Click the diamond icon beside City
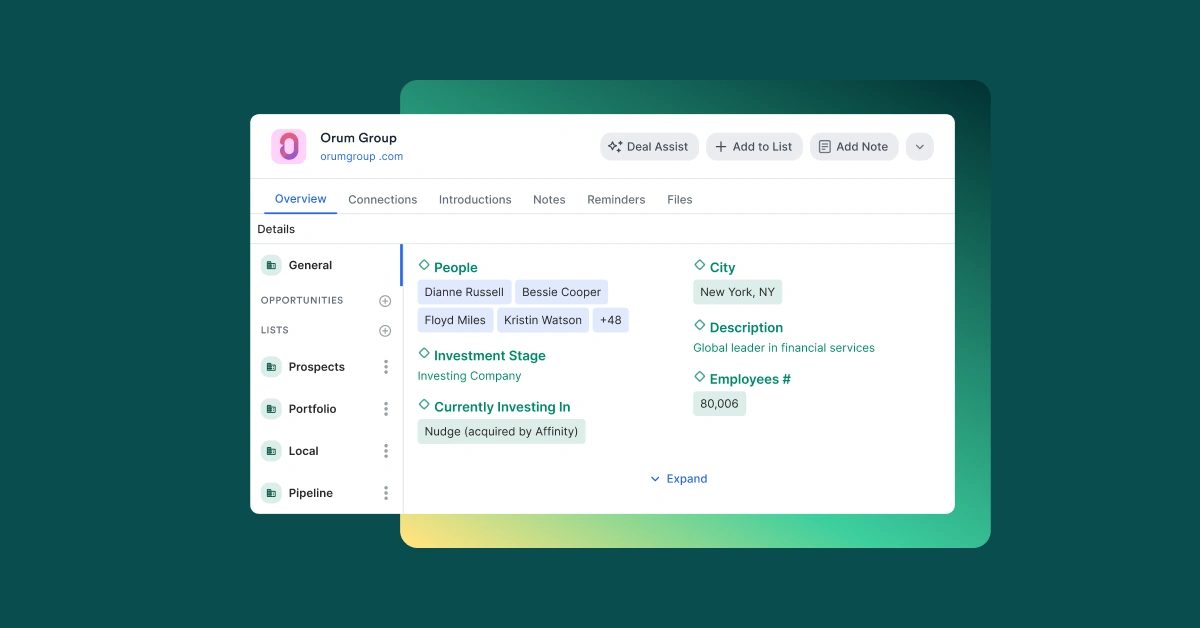The width and height of the screenshot is (1200, 628). pyautogui.click(x=700, y=266)
